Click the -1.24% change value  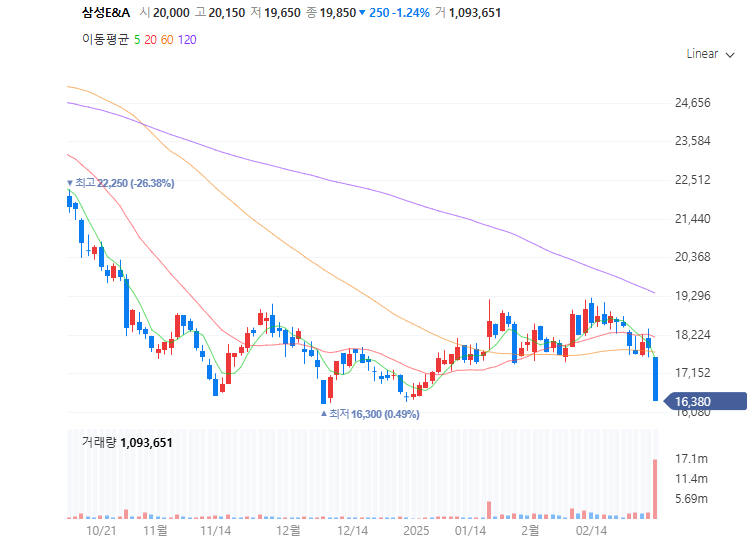pos(411,13)
